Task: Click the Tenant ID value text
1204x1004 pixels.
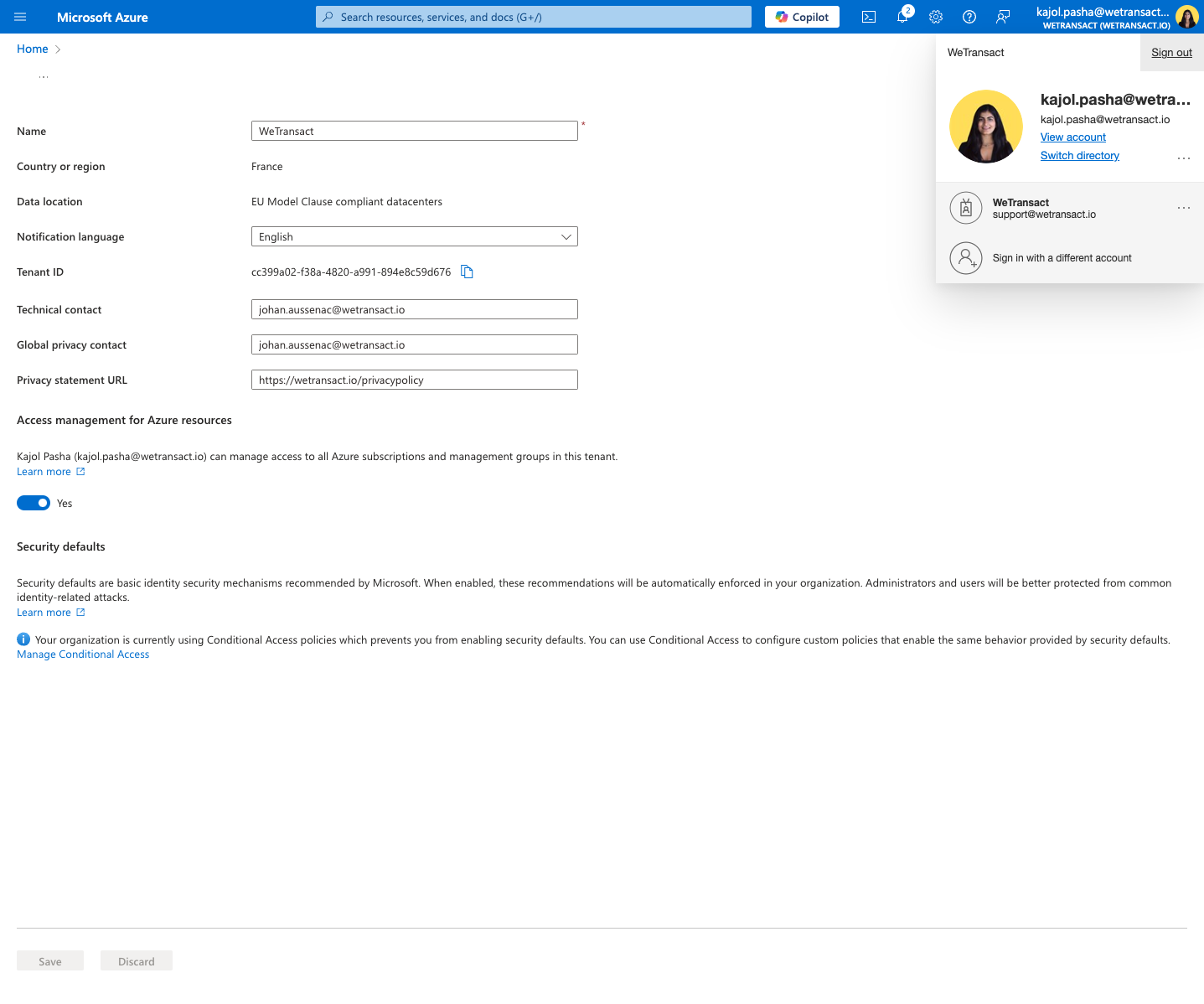Action: tap(351, 272)
